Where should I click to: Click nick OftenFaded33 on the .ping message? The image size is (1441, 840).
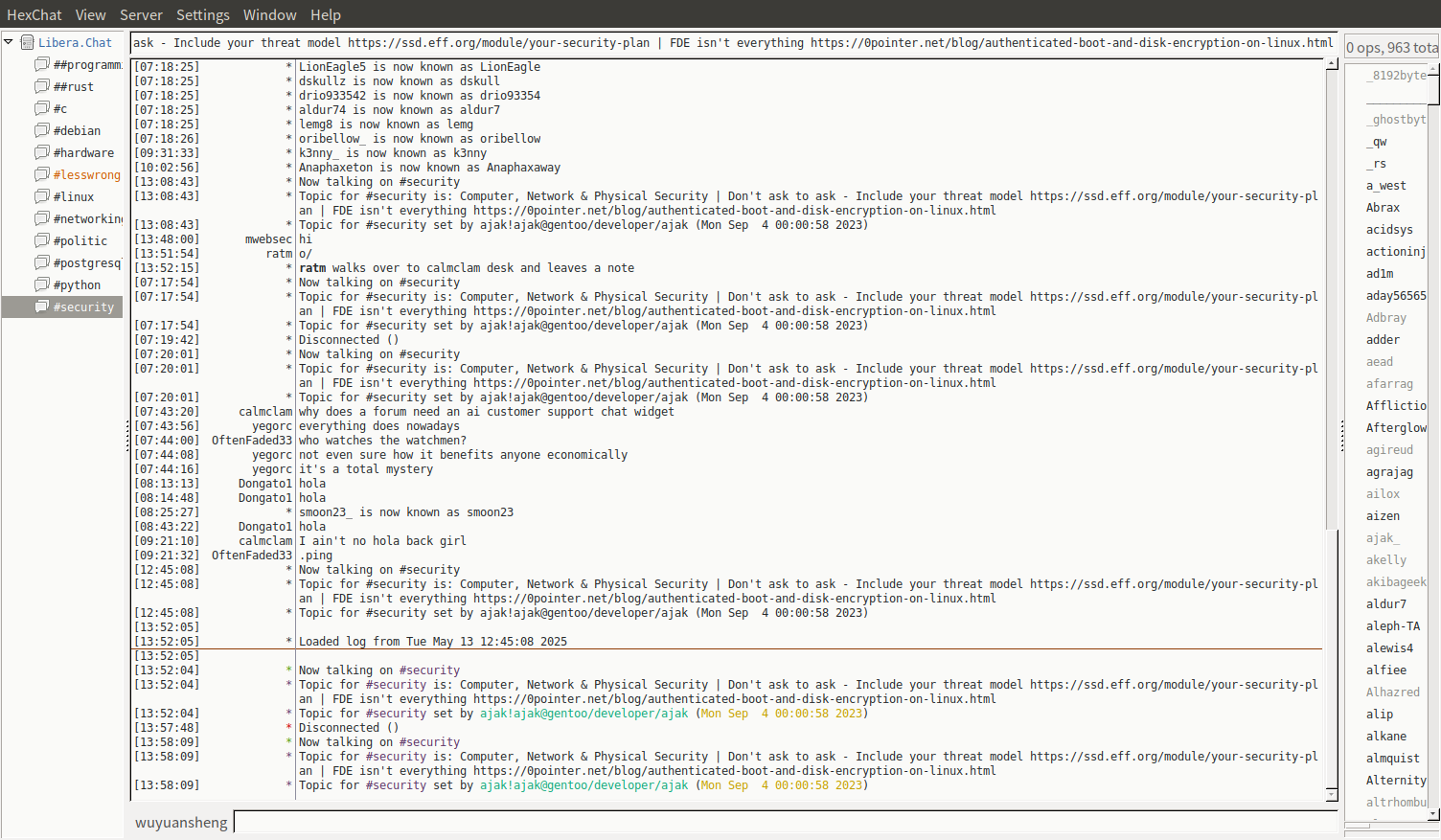(252, 556)
